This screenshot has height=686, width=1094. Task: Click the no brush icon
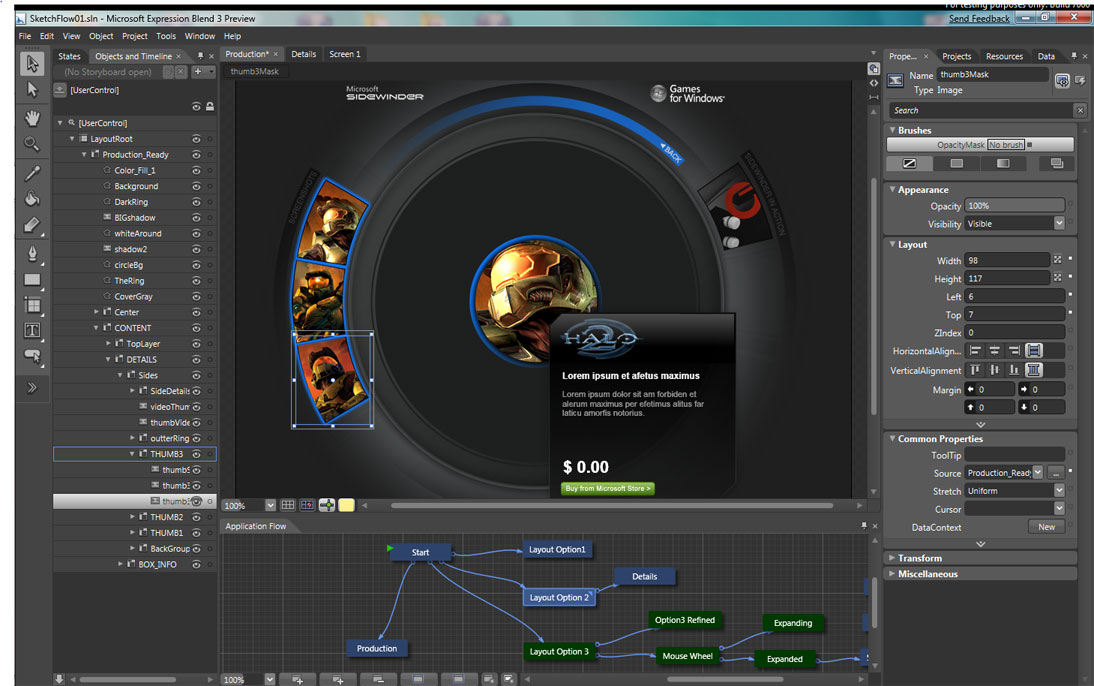coord(909,163)
